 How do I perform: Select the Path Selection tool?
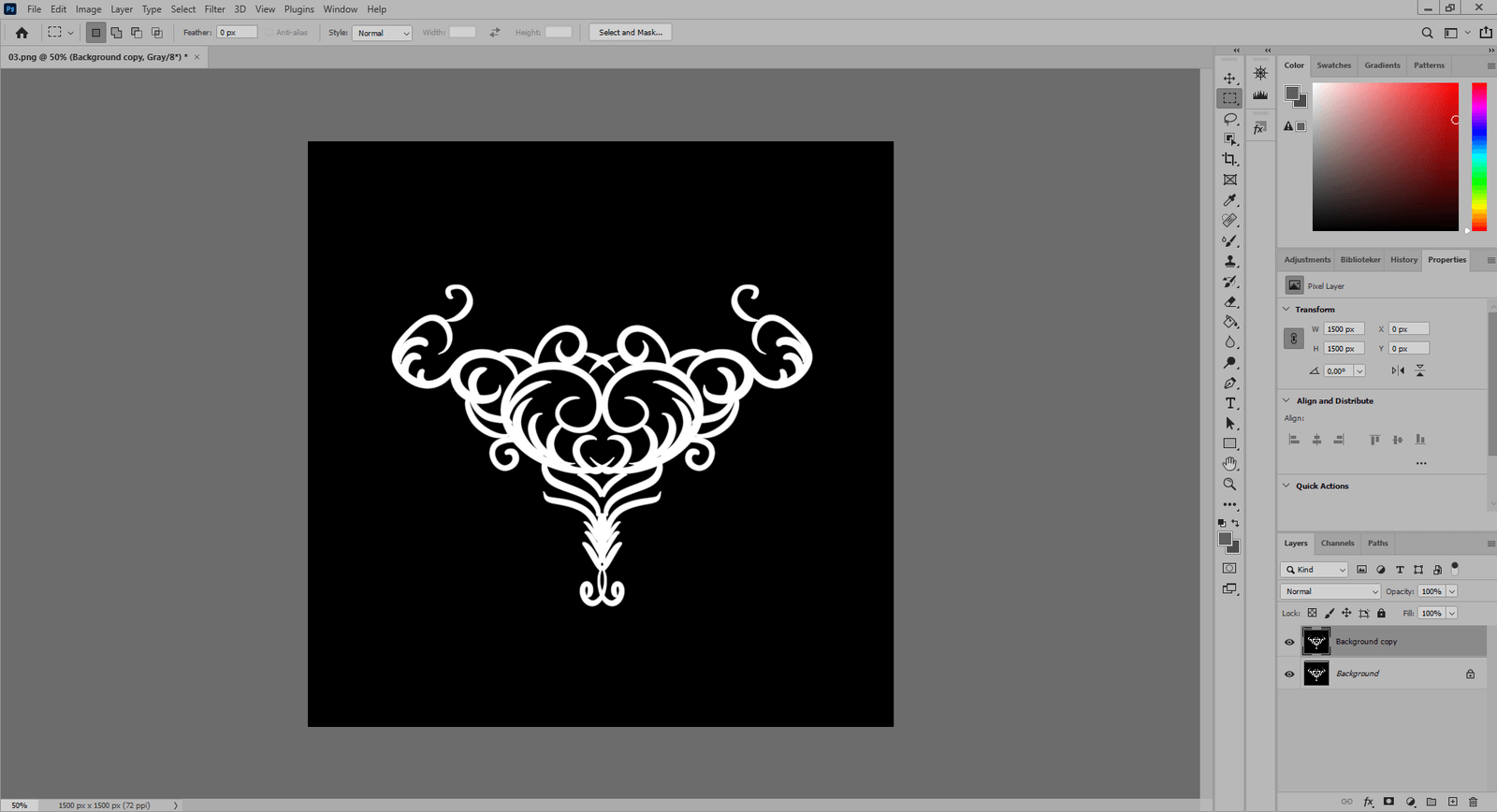click(x=1229, y=424)
